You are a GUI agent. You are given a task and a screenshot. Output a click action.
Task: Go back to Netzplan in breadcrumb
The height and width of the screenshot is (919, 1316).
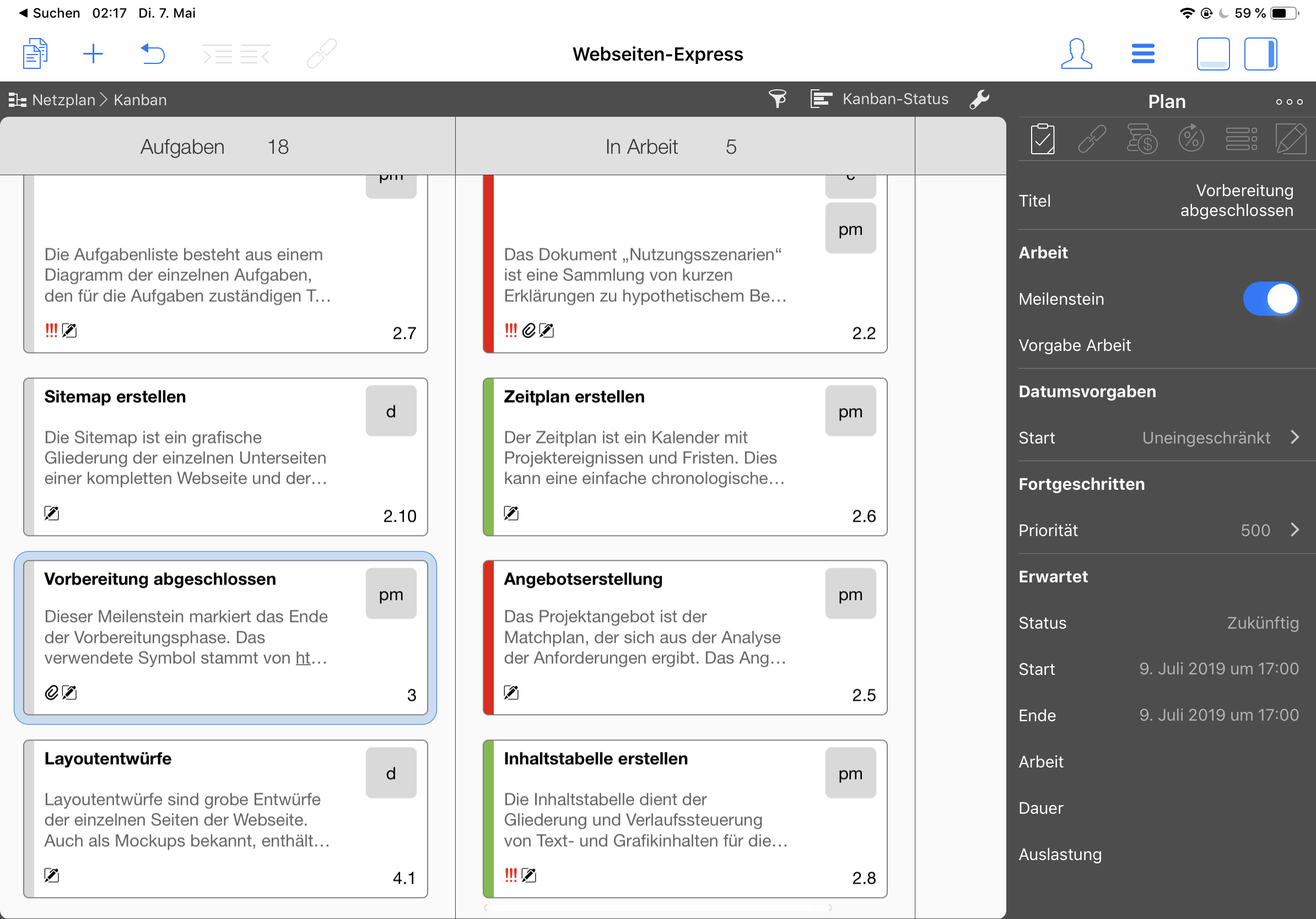[63, 100]
